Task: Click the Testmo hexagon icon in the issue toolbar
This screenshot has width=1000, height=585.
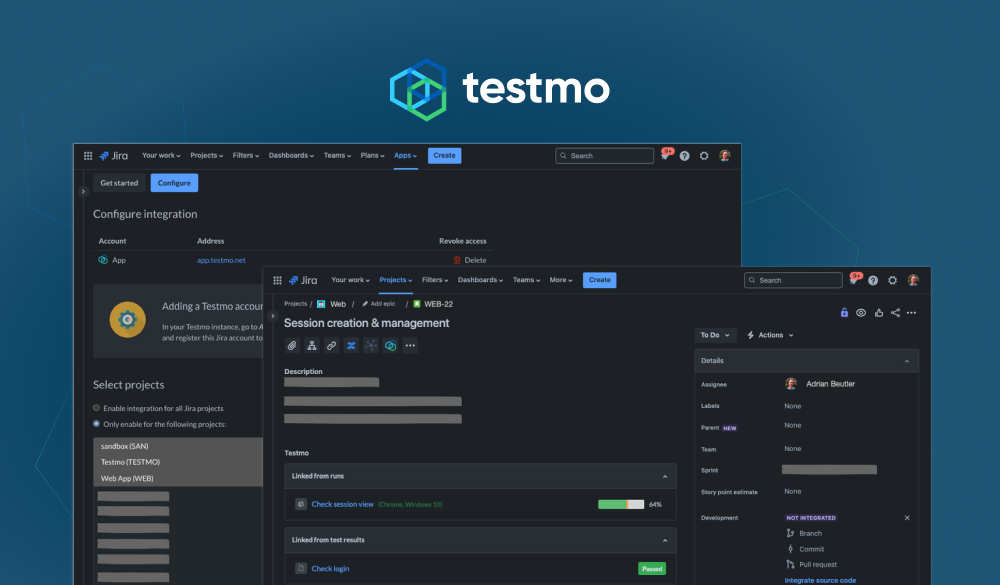Action: pos(390,346)
